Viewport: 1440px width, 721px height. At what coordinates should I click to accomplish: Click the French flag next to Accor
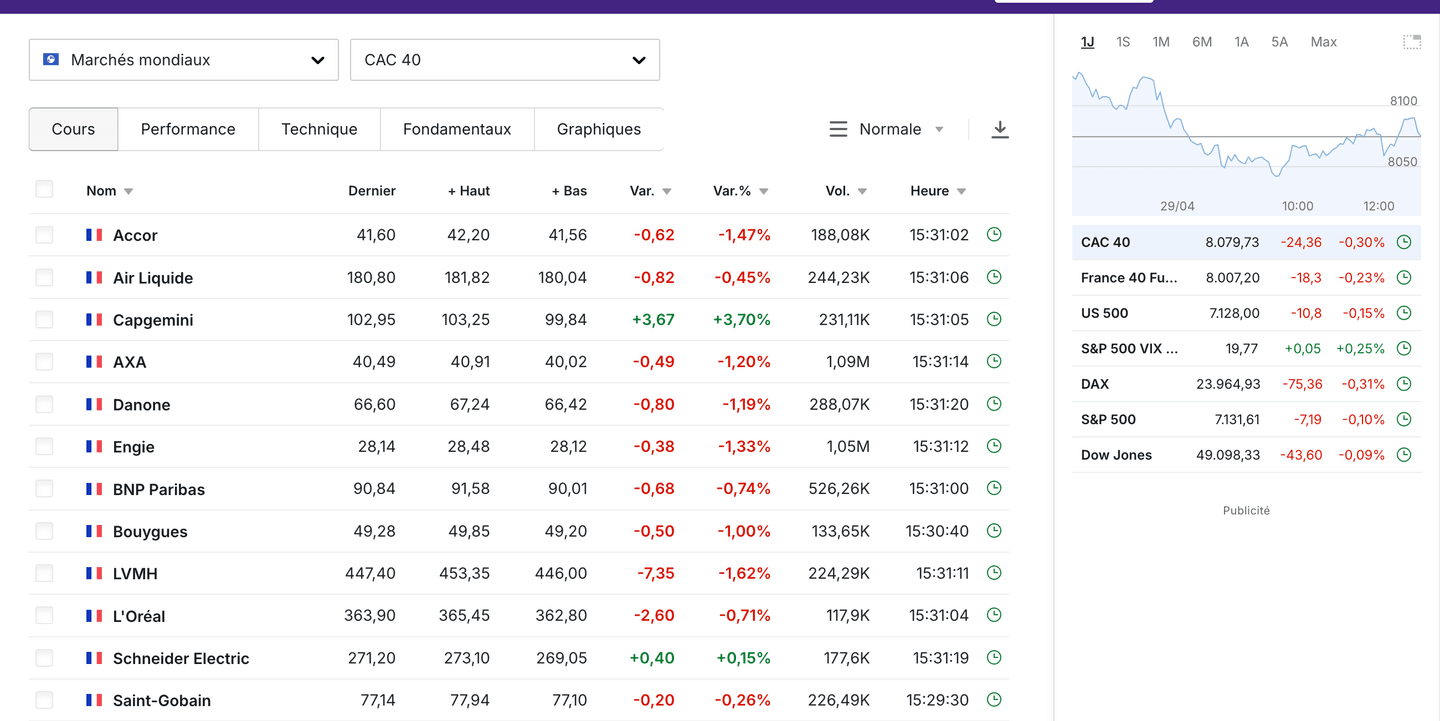(94, 235)
